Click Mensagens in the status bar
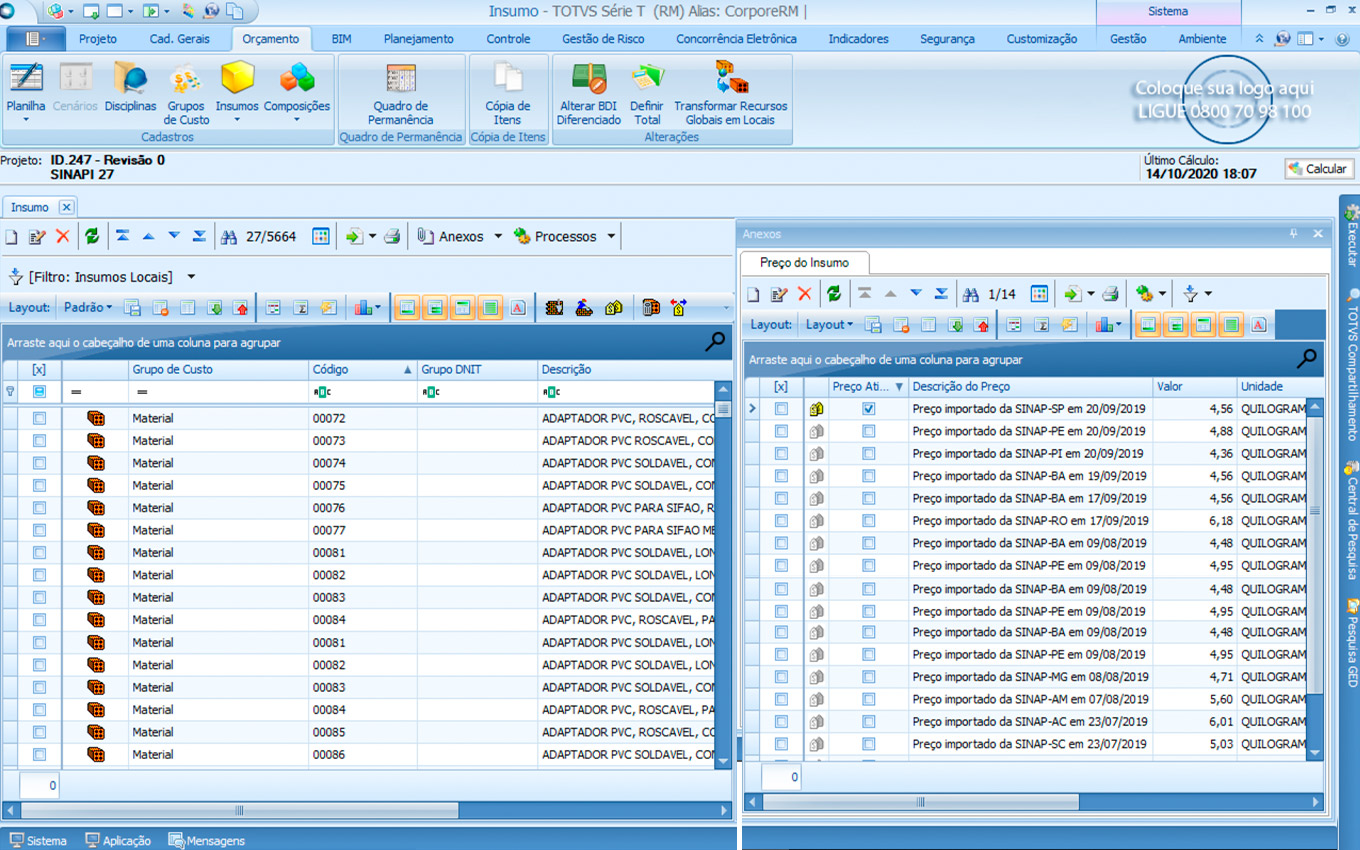Viewport: 1360px width, 850px height. click(x=207, y=841)
